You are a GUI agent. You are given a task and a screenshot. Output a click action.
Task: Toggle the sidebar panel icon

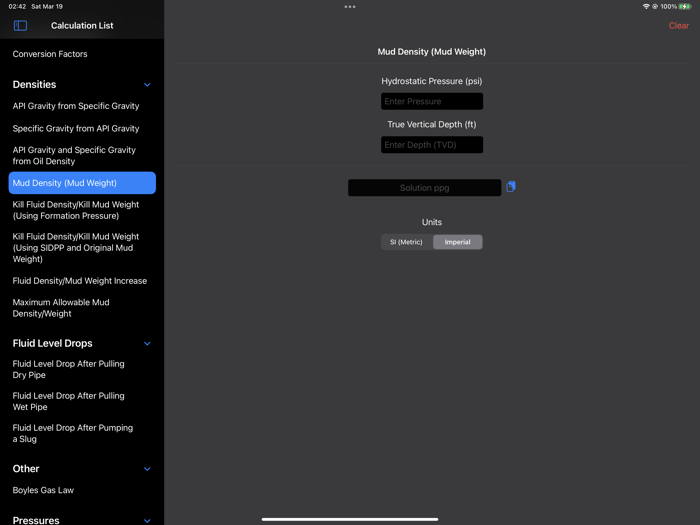point(20,26)
